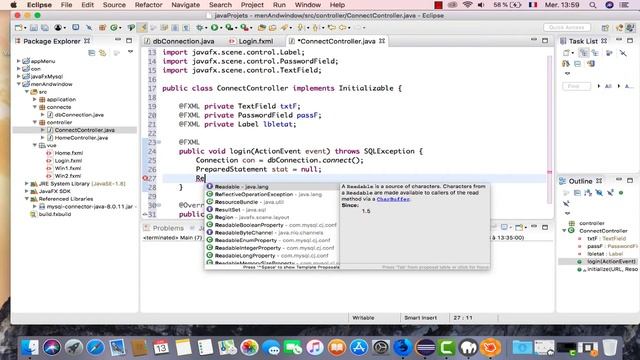This screenshot has width=640, height=360.
Task: Switch to the Login.fxml editor tab
Action: 252,41
